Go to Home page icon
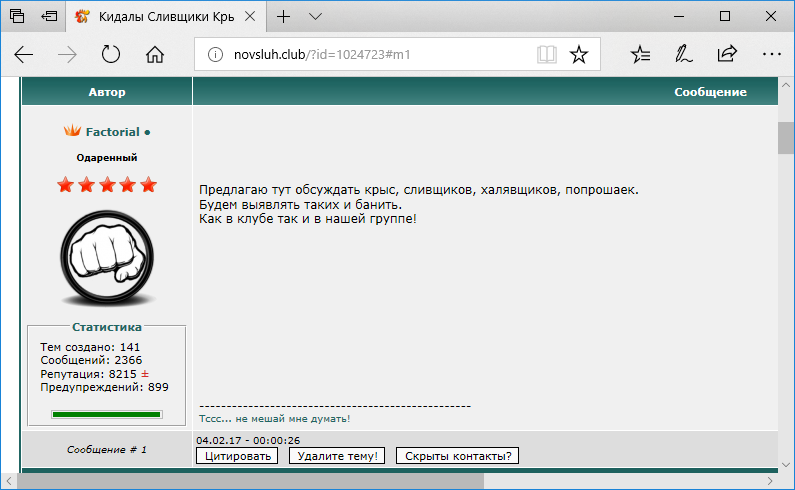 click(x=155, y=55)
